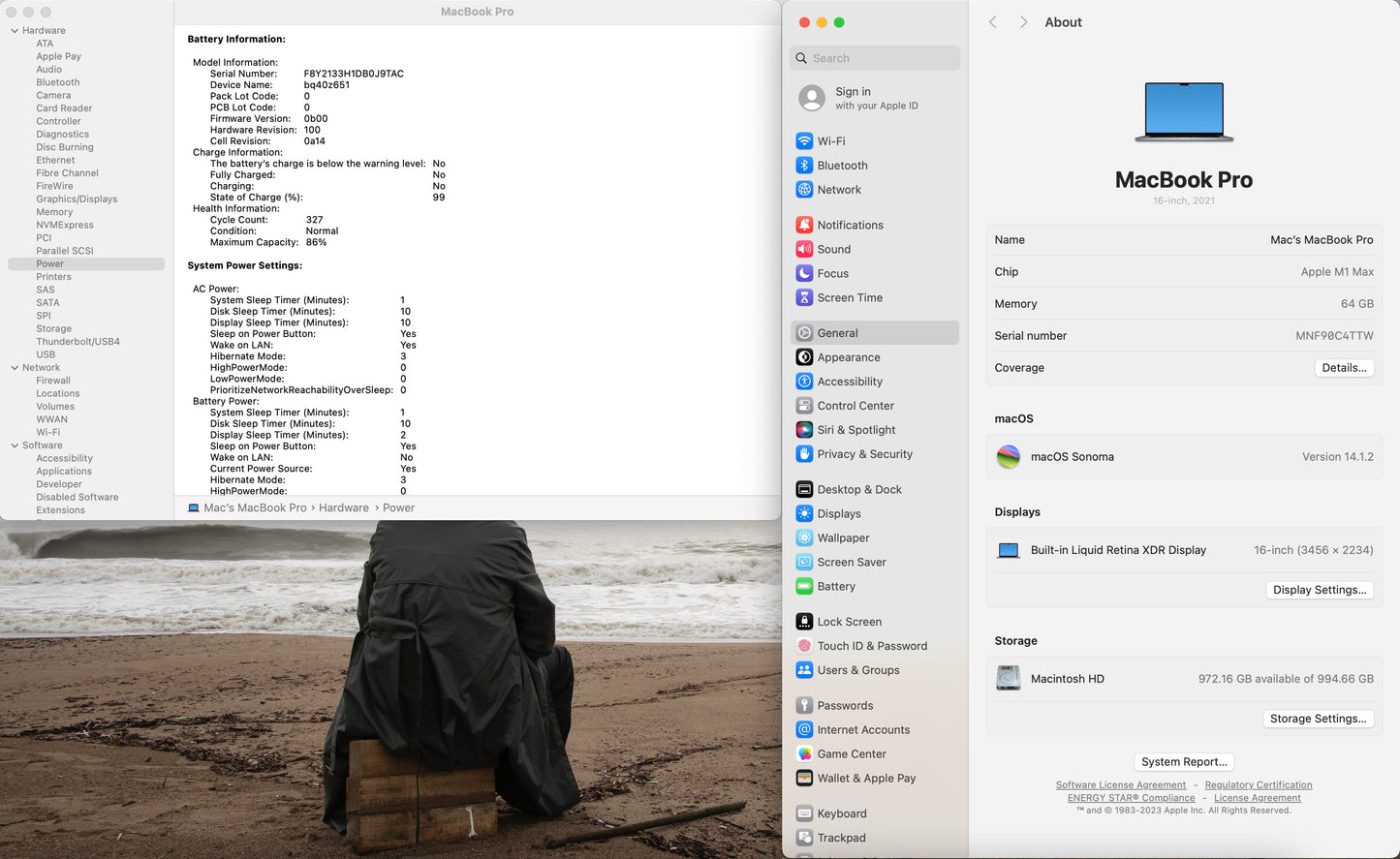Click the Macintosh HD disk icon

click(1009, 678)
